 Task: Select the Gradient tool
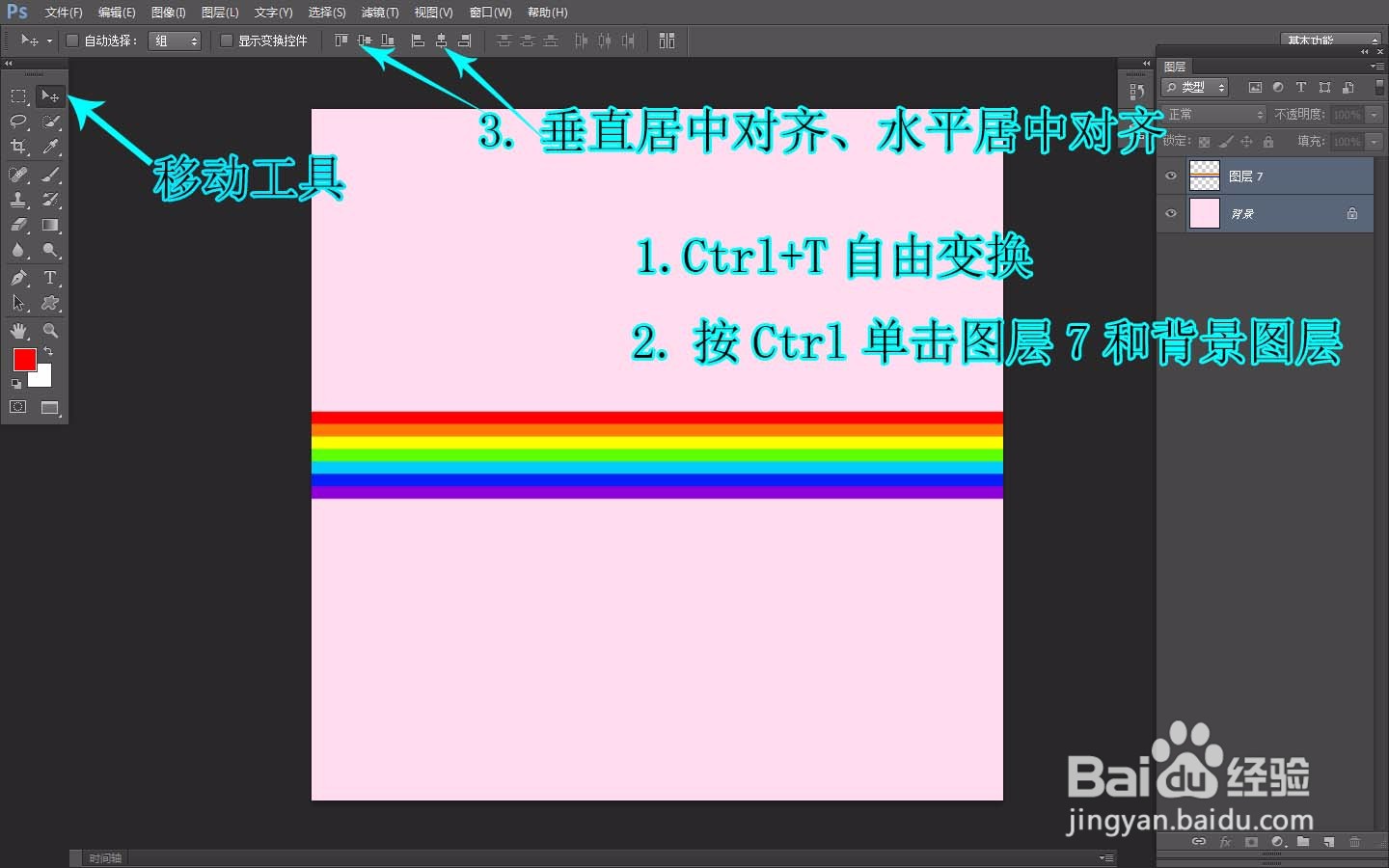(x=50, y=226)
